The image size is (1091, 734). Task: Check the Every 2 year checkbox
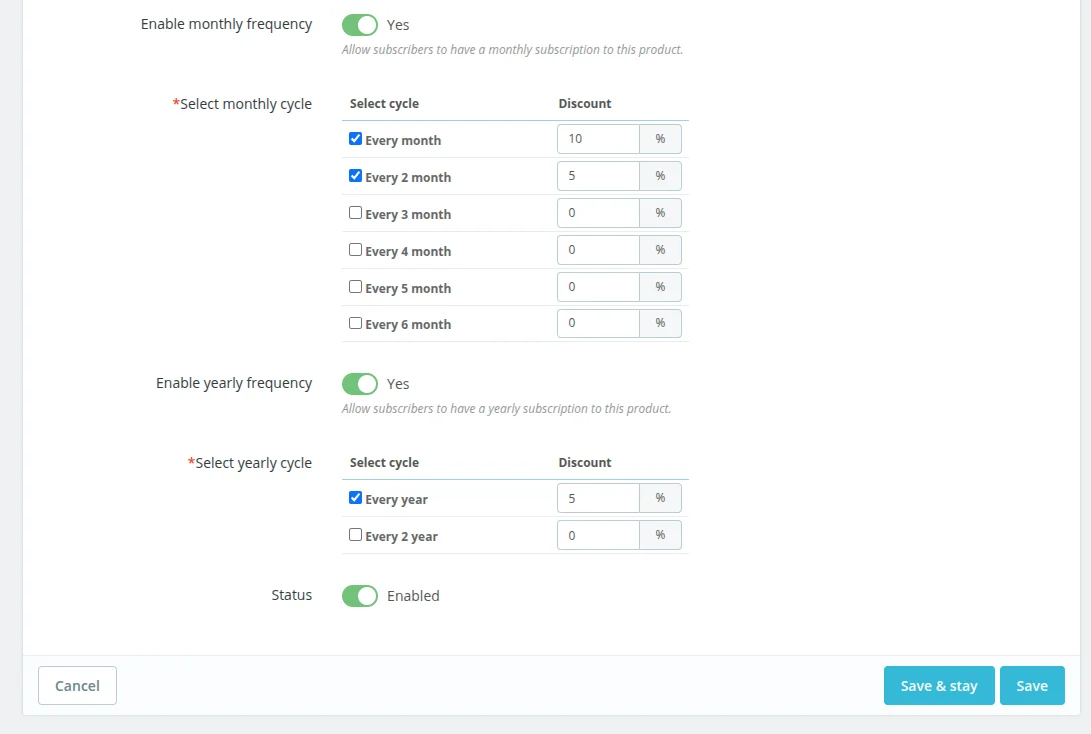click(355, 535)
